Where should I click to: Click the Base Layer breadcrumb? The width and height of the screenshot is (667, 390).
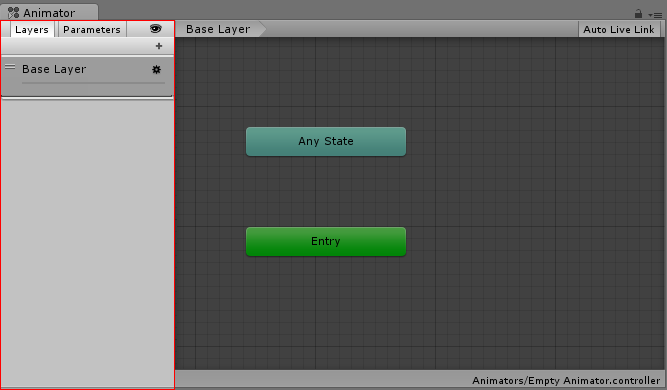[221, 29]
